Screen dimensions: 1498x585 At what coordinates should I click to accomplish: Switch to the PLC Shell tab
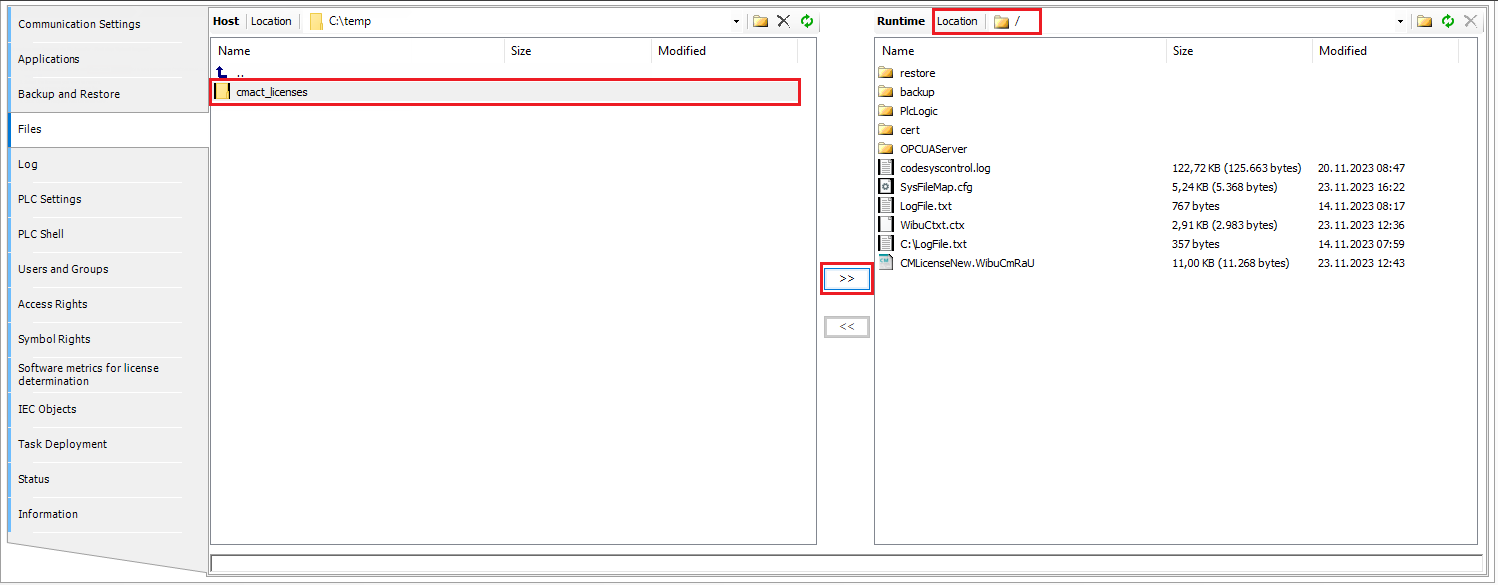pos(40,233)
